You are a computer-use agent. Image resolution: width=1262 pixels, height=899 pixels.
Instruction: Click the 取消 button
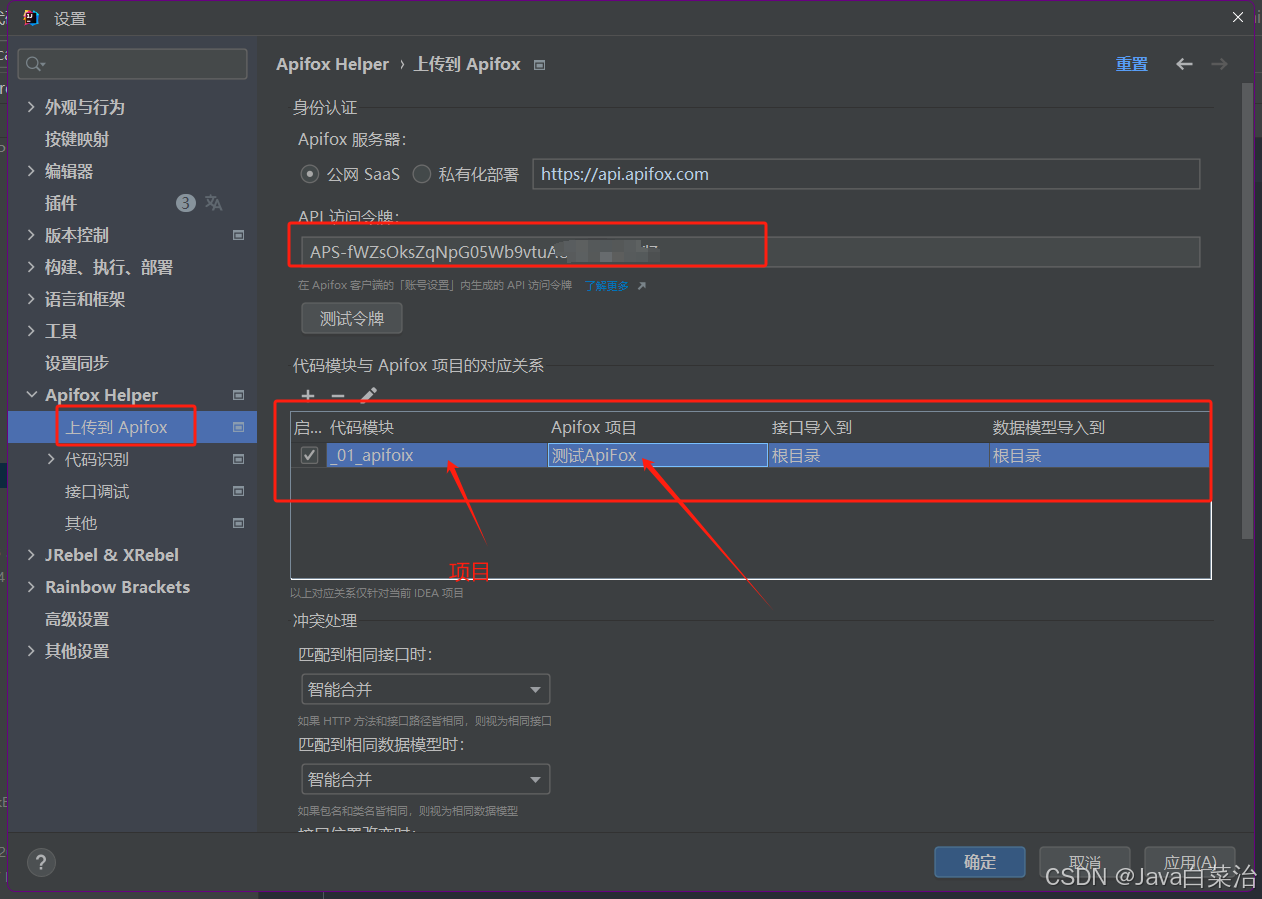1085,862
